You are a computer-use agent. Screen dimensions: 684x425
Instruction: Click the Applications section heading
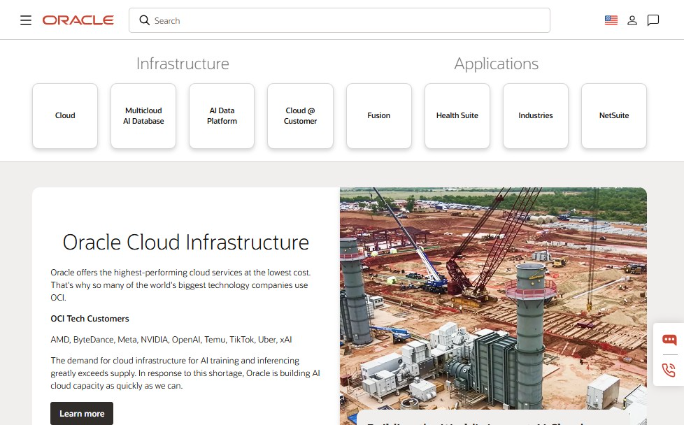[x=496, y=64]
